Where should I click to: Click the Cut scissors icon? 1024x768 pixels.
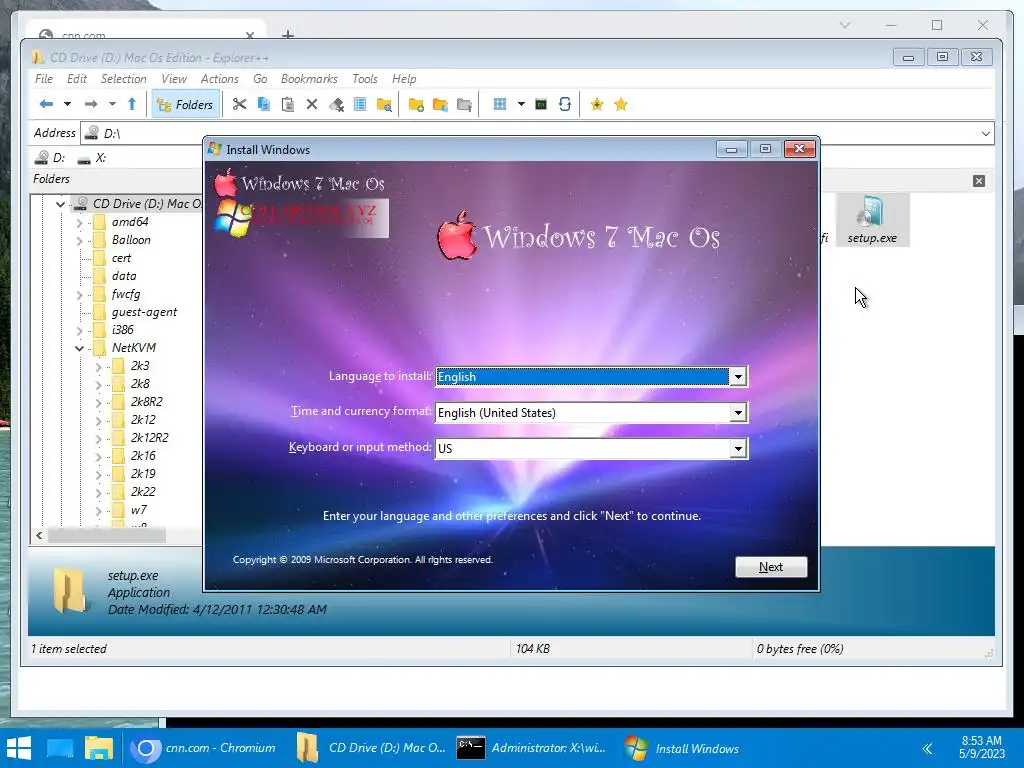pyautogui.click(x=239, y=104)
